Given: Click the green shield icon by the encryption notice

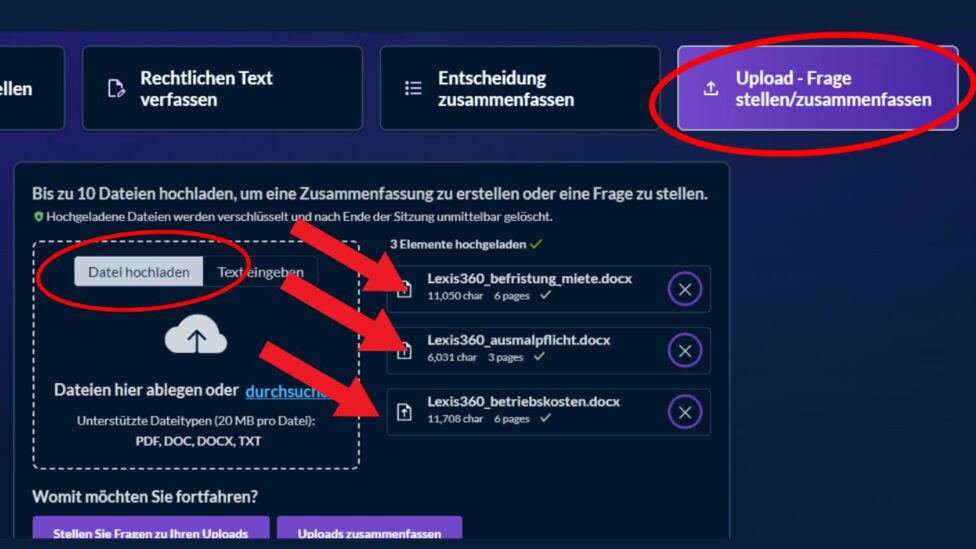Looking at the screenshot, I should 38,217.
